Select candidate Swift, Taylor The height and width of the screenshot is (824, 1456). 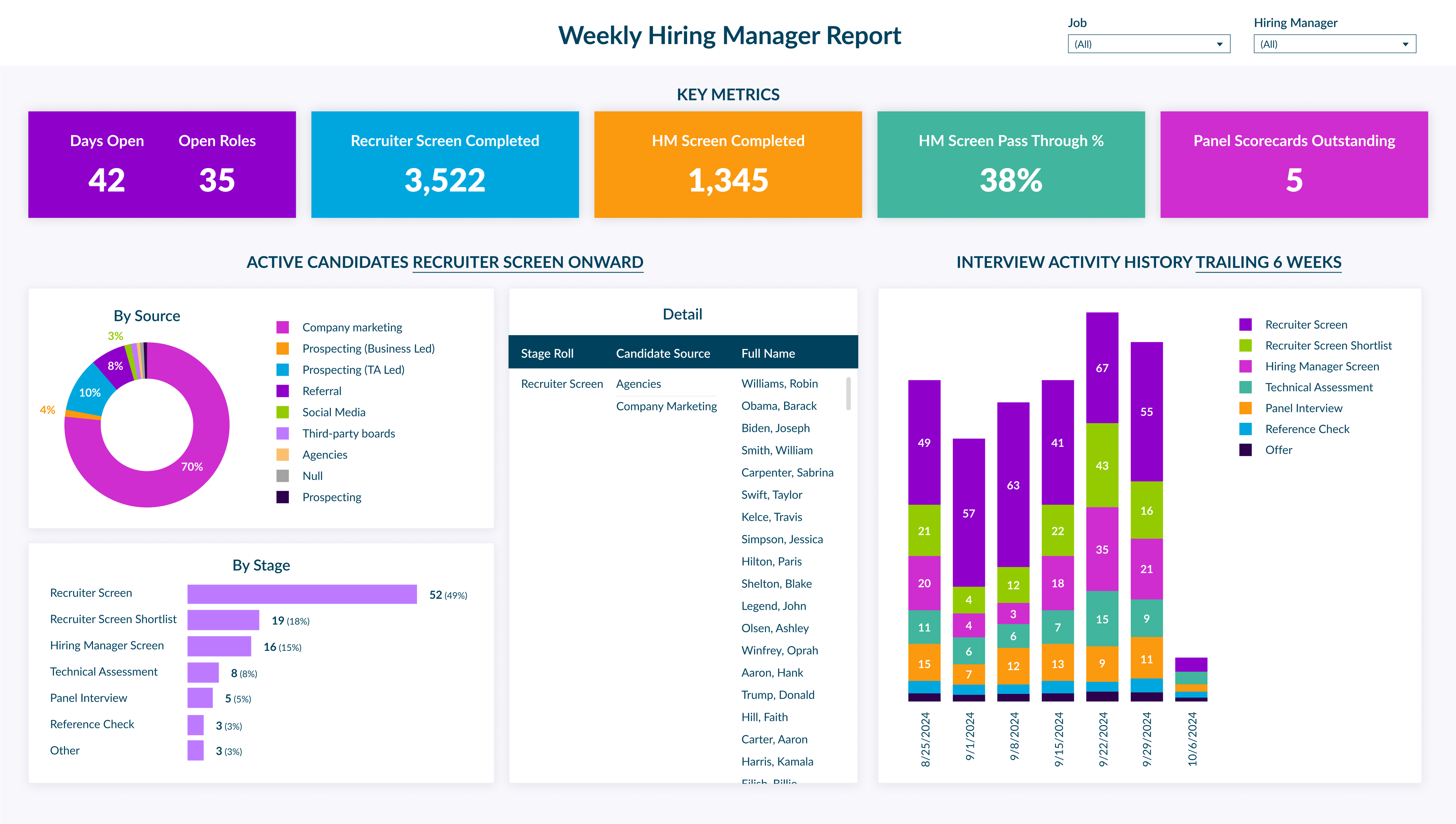point(772,495)
